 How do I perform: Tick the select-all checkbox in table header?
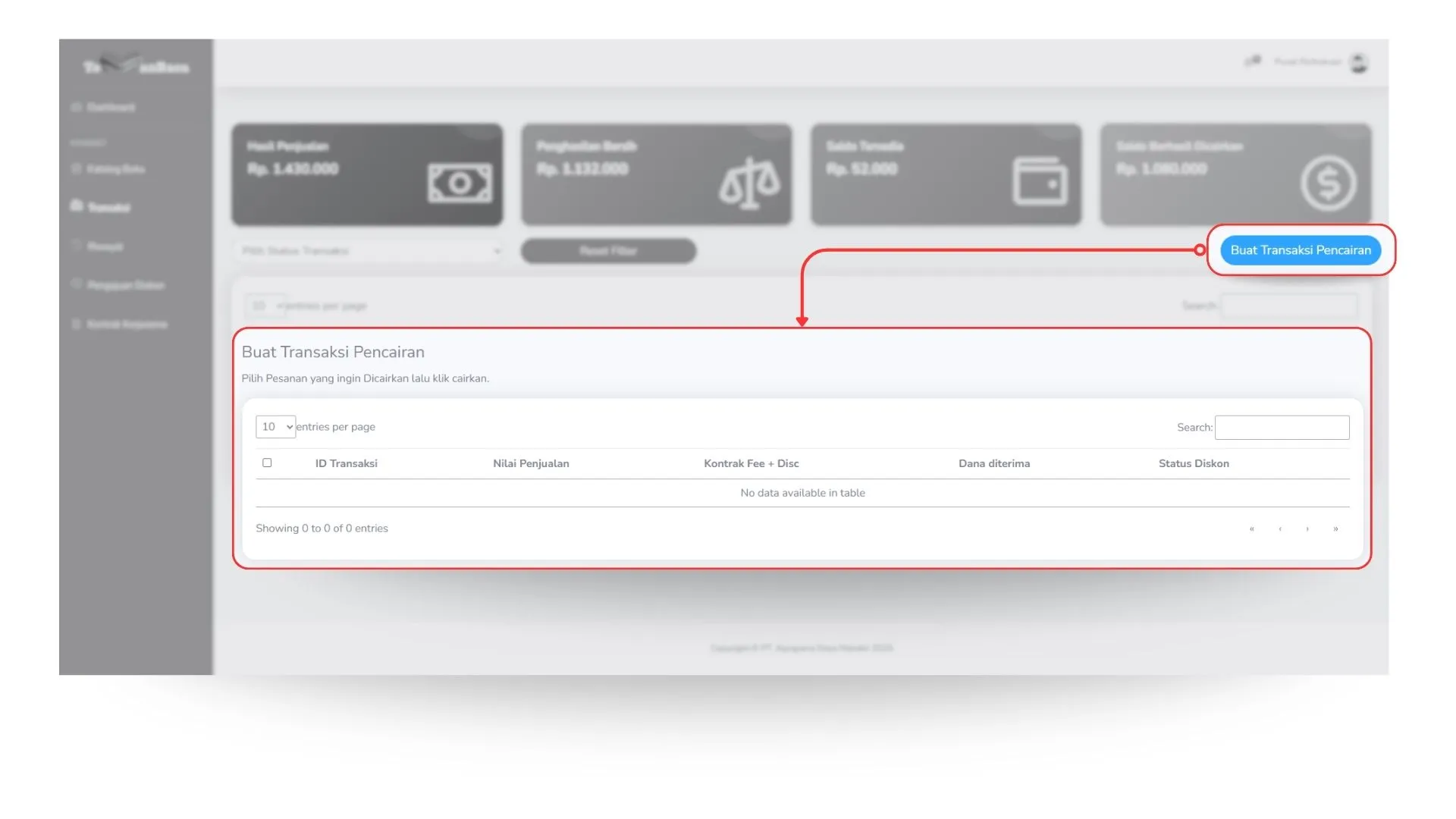(267, 463)
